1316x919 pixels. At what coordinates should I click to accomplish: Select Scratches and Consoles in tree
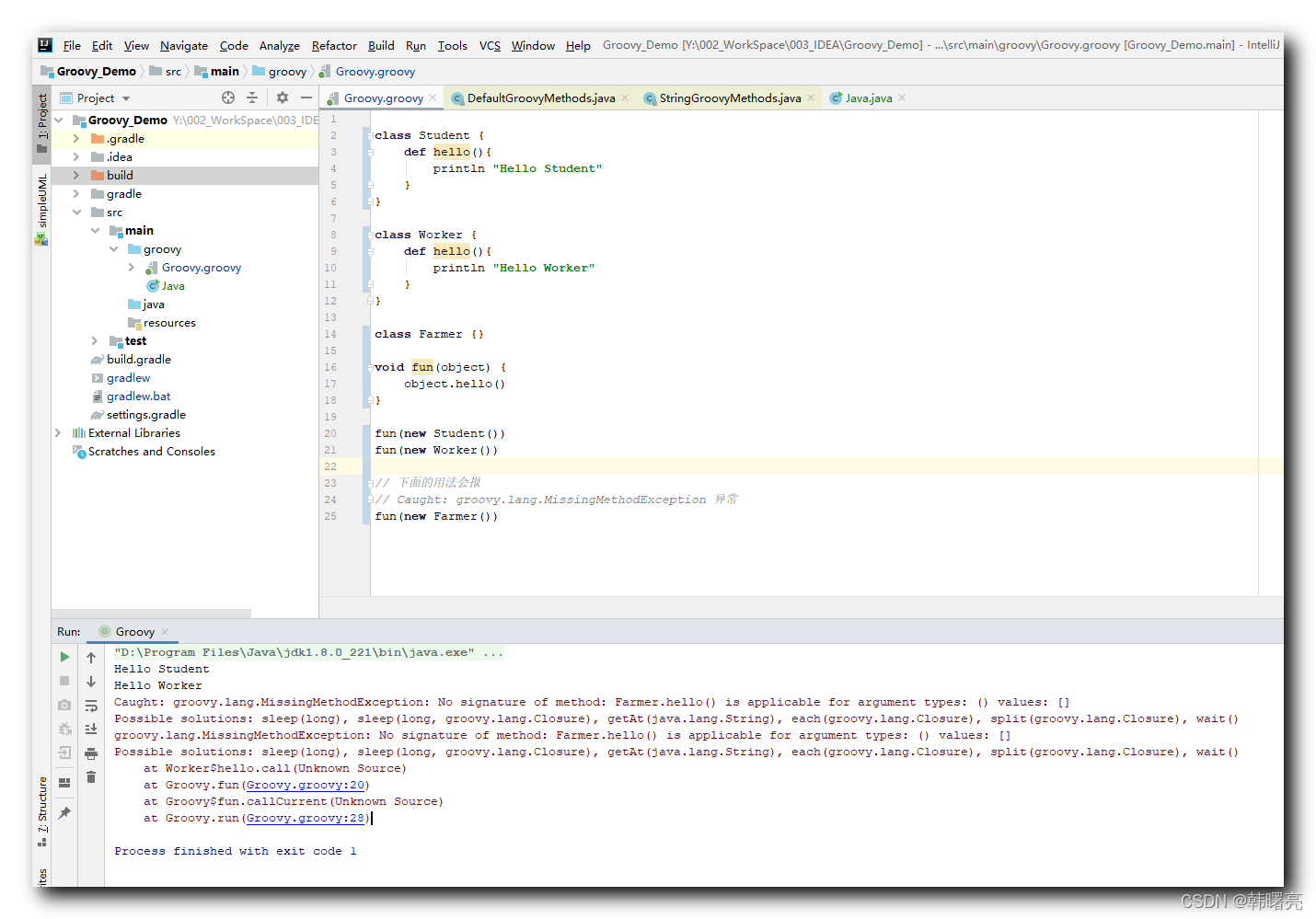[152, 452]
